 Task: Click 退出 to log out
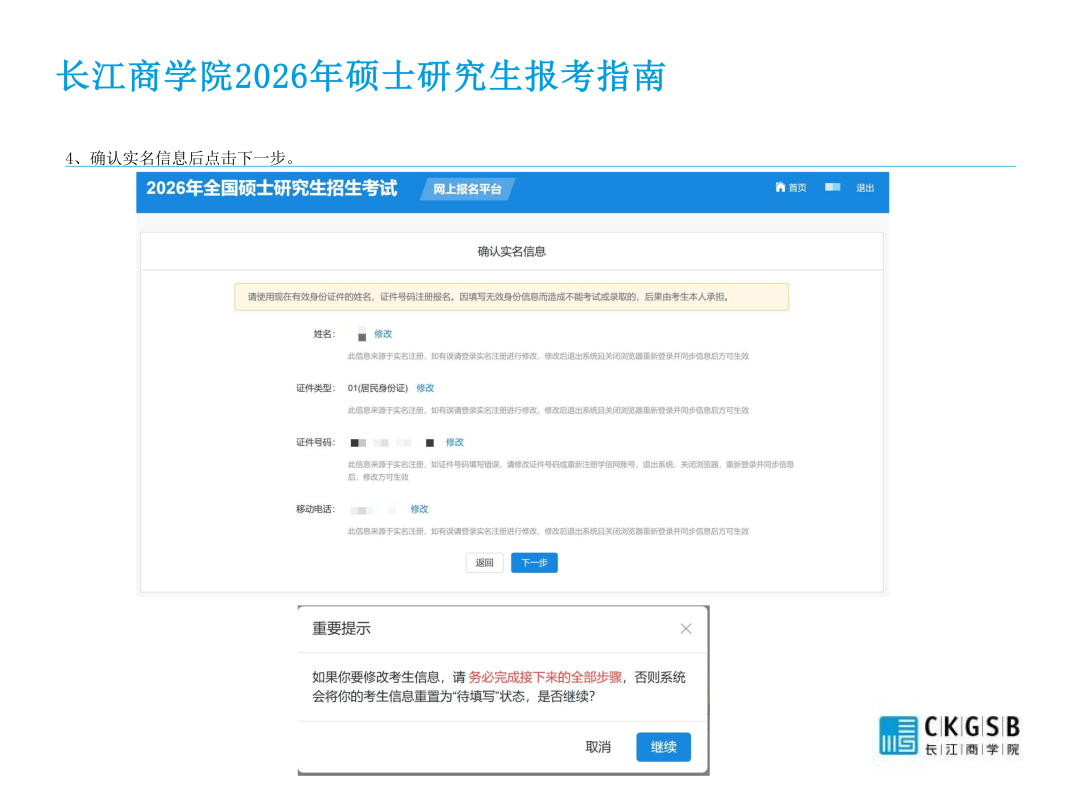(865, 188)
